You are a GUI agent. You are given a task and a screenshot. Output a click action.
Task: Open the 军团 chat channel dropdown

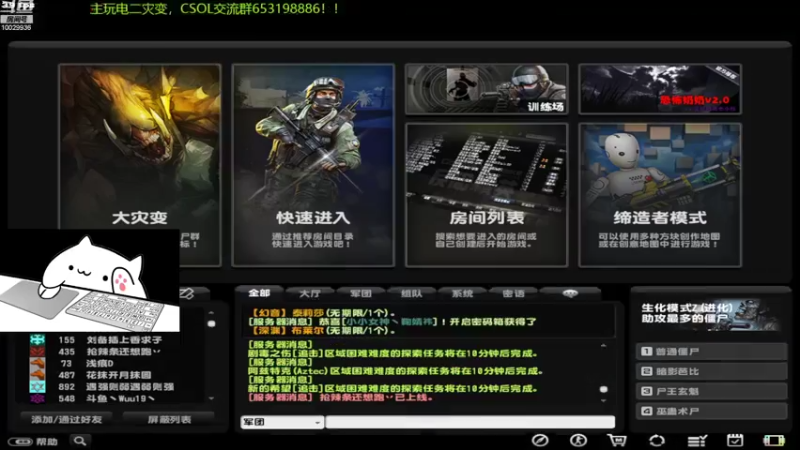click(x=282, y=422)
